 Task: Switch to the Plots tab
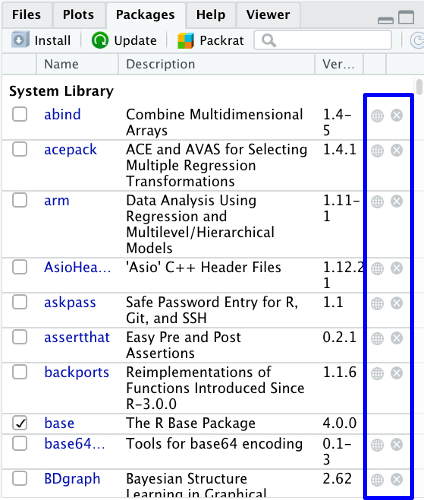78,15
